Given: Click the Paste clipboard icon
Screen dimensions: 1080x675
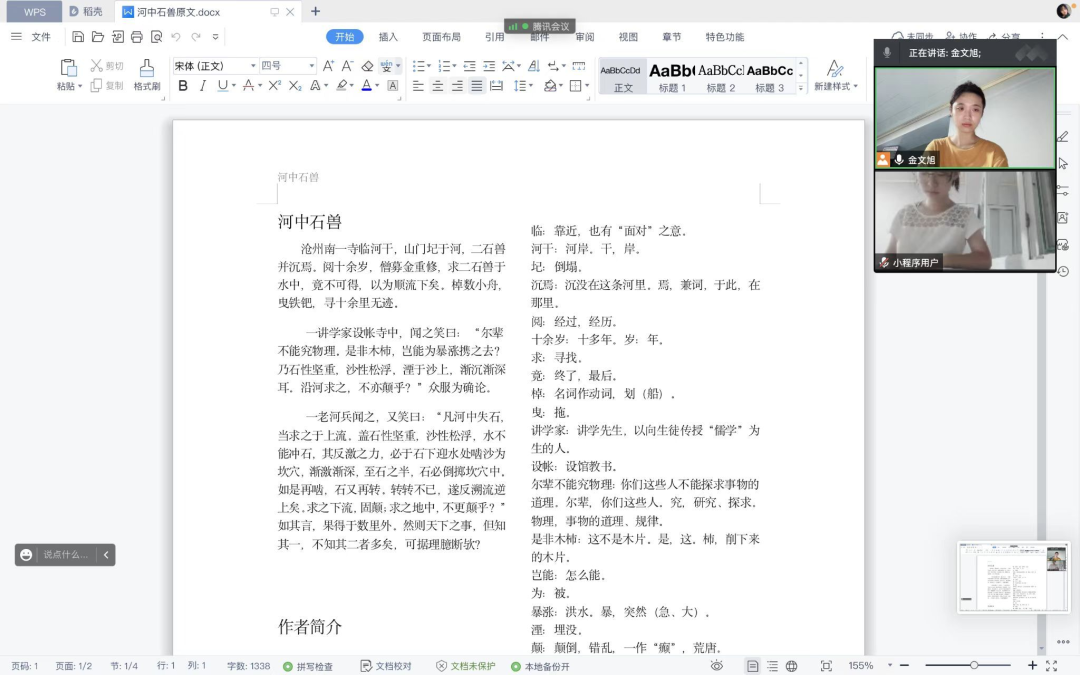Looking at the screenshot, I should 68,68.
